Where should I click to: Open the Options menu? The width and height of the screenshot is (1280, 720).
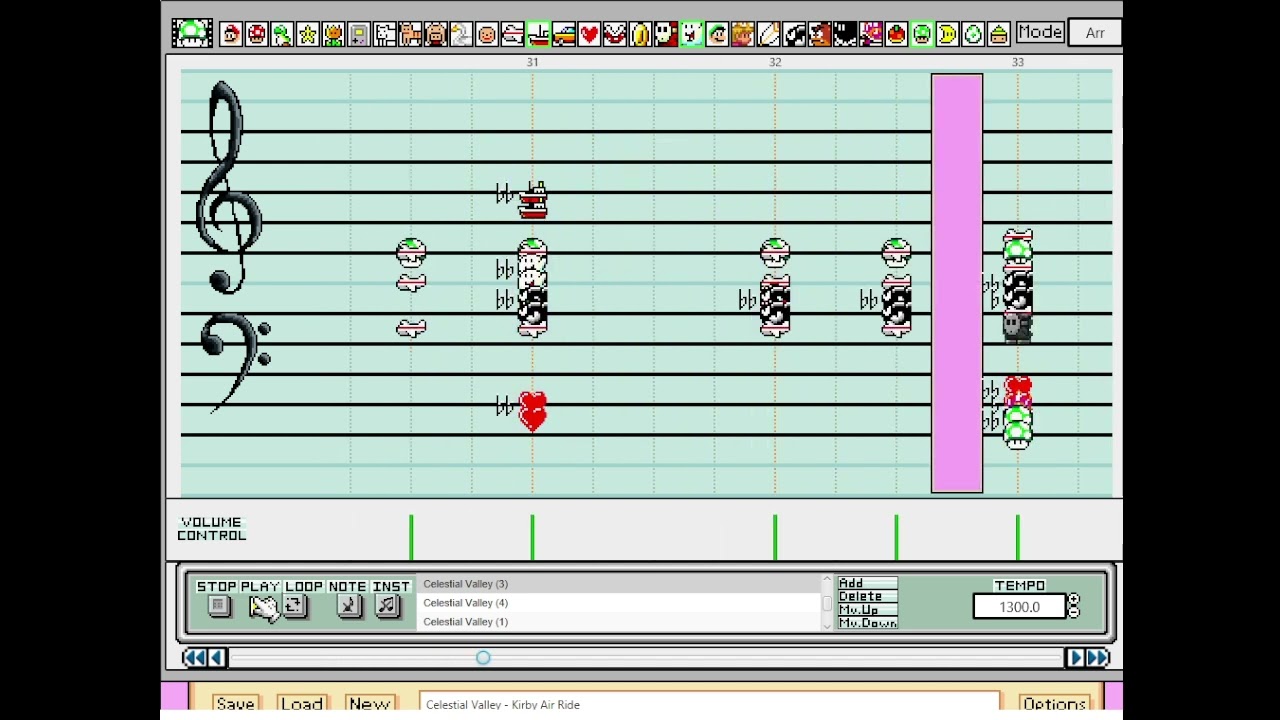1054,704
